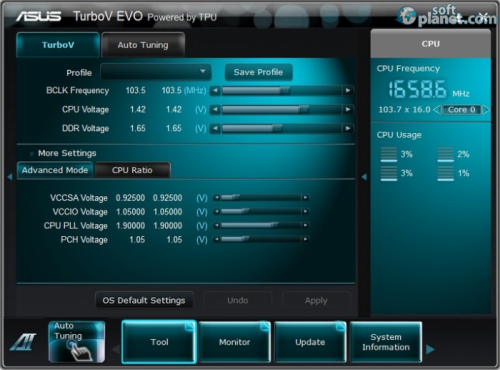Switch to the Auto Tuning tab

coord(143,45)
